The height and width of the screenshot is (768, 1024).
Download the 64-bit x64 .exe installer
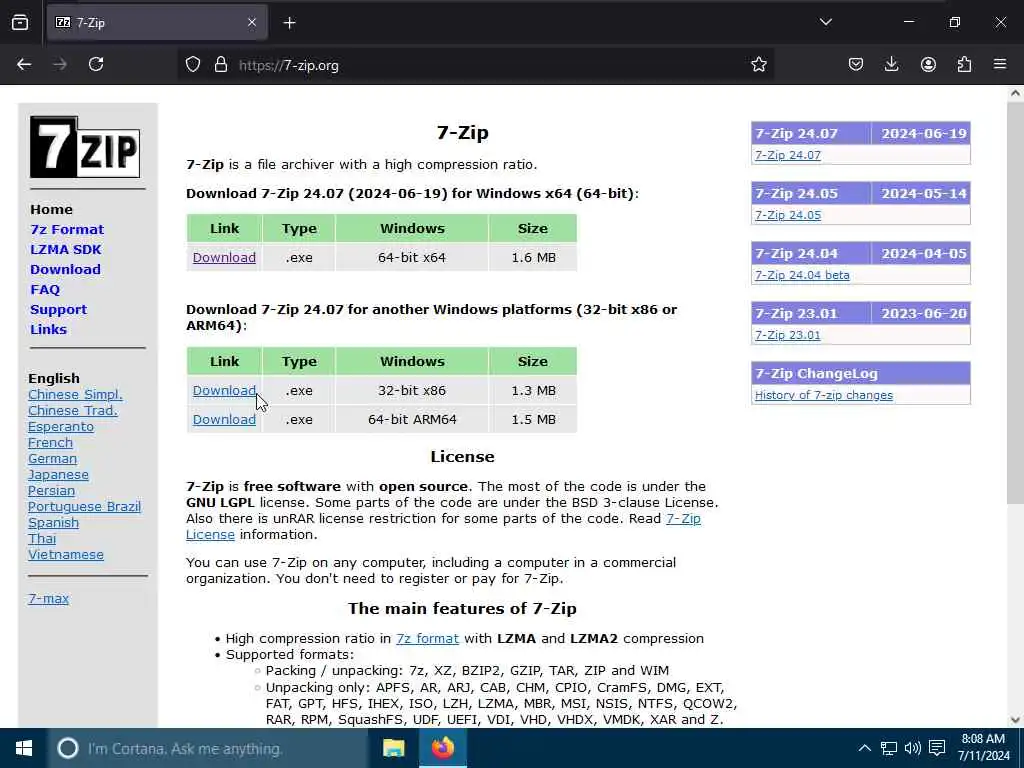click(x=224, y=257)
